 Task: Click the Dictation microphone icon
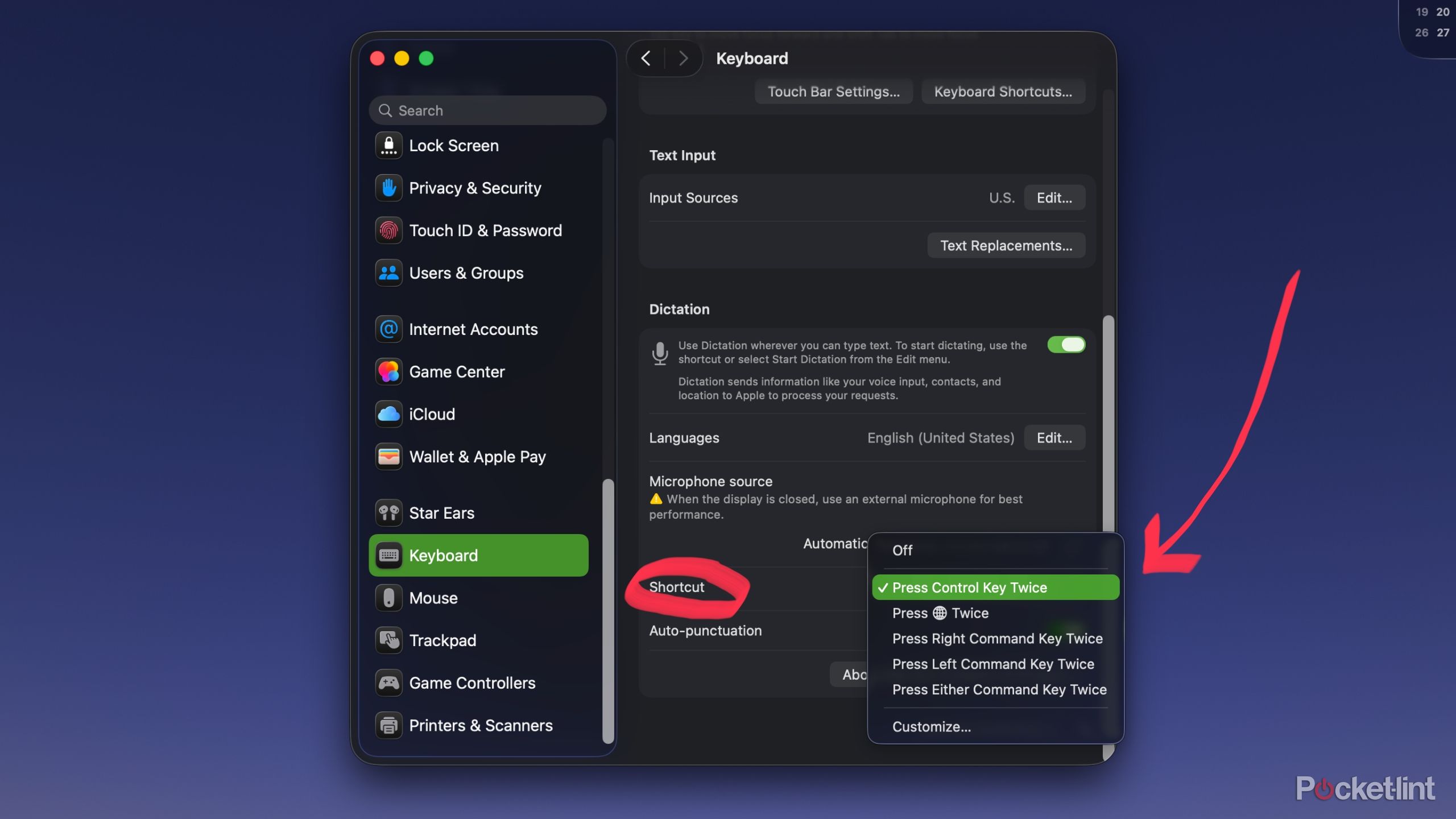660,353
